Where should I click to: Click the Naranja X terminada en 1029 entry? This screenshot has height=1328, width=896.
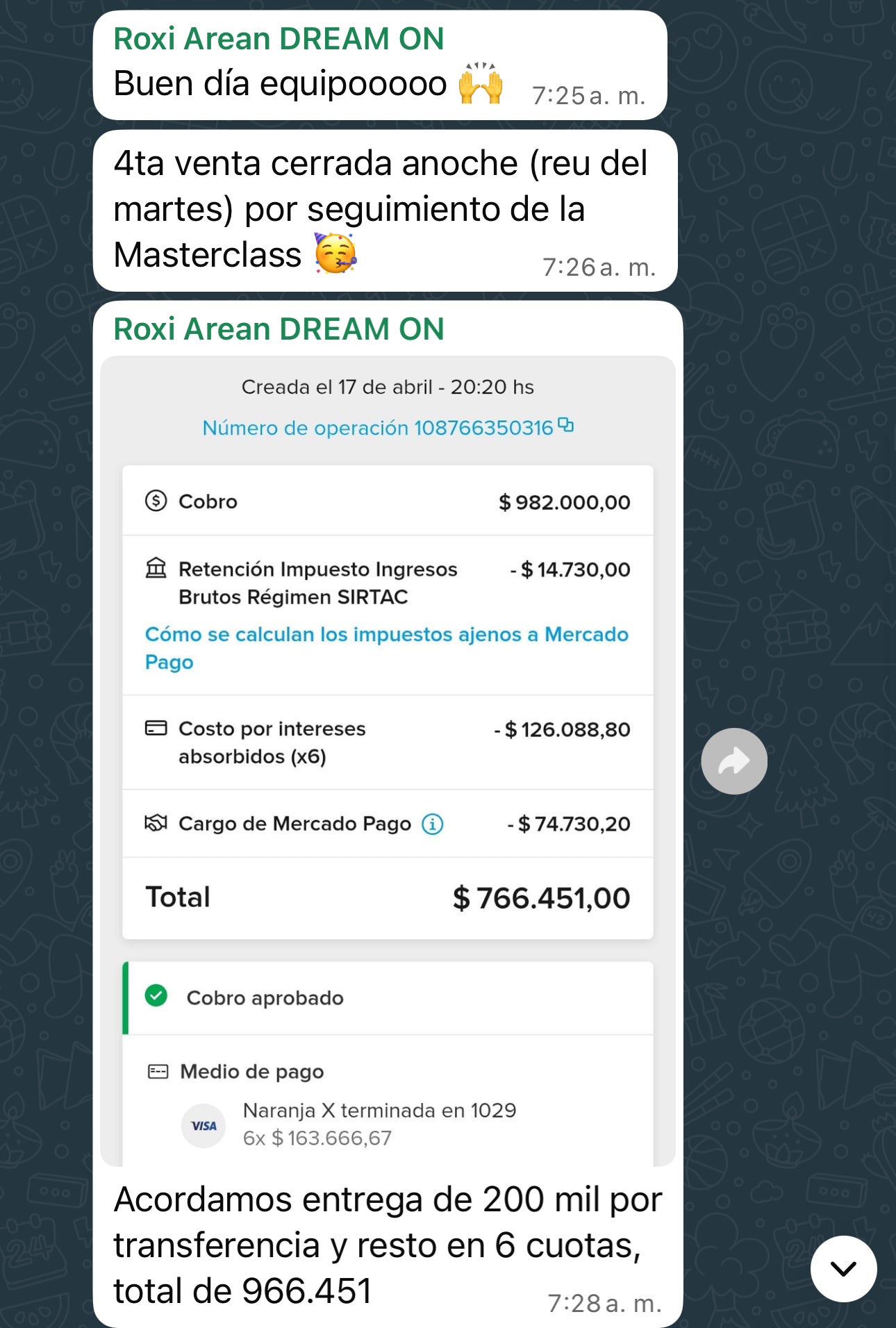tap(379, 1111)
